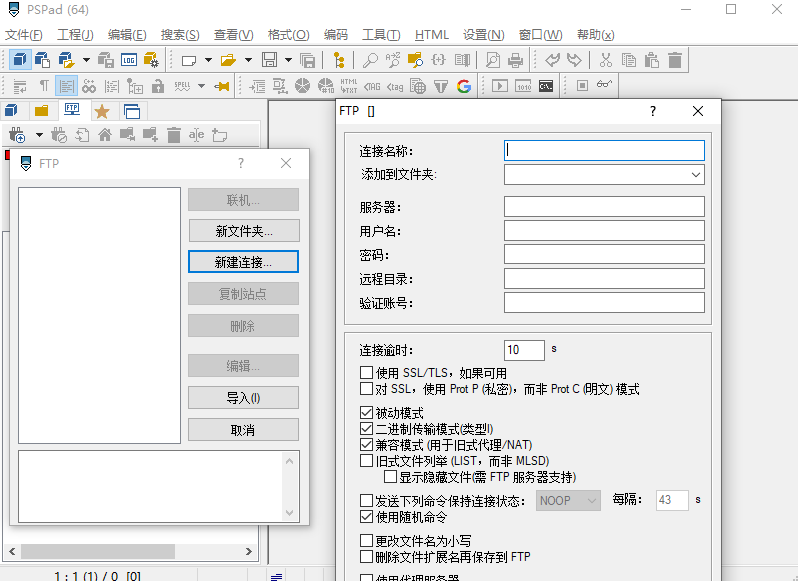Click the color wheel picker icon
The image size is (798, 581).
(x=302, y=86)
